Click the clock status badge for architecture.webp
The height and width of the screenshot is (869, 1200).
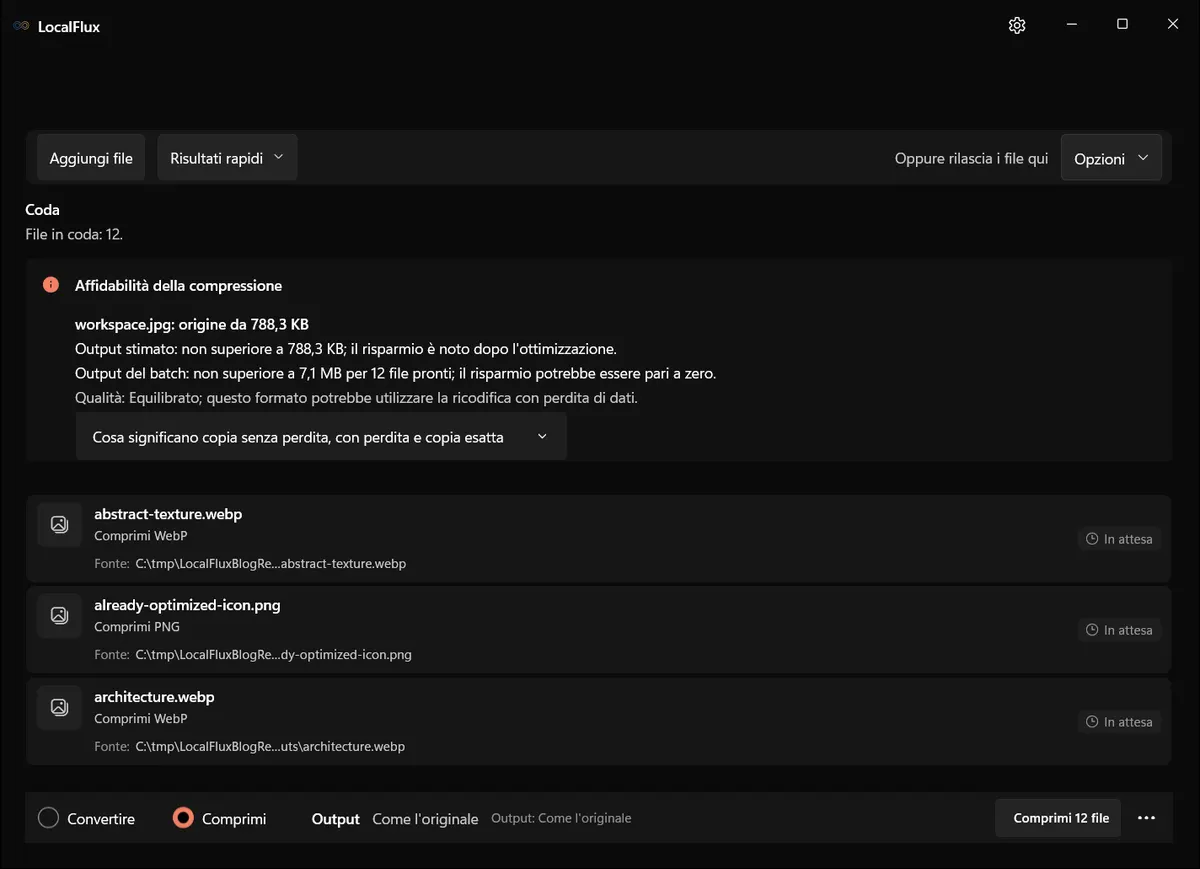[x=1119, y=722]
